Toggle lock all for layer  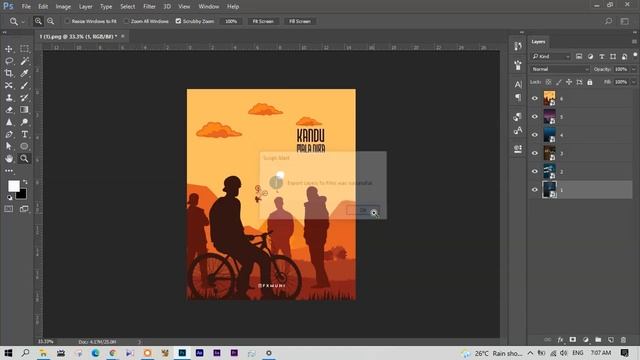pyautogui.click(x=590, y=82)
